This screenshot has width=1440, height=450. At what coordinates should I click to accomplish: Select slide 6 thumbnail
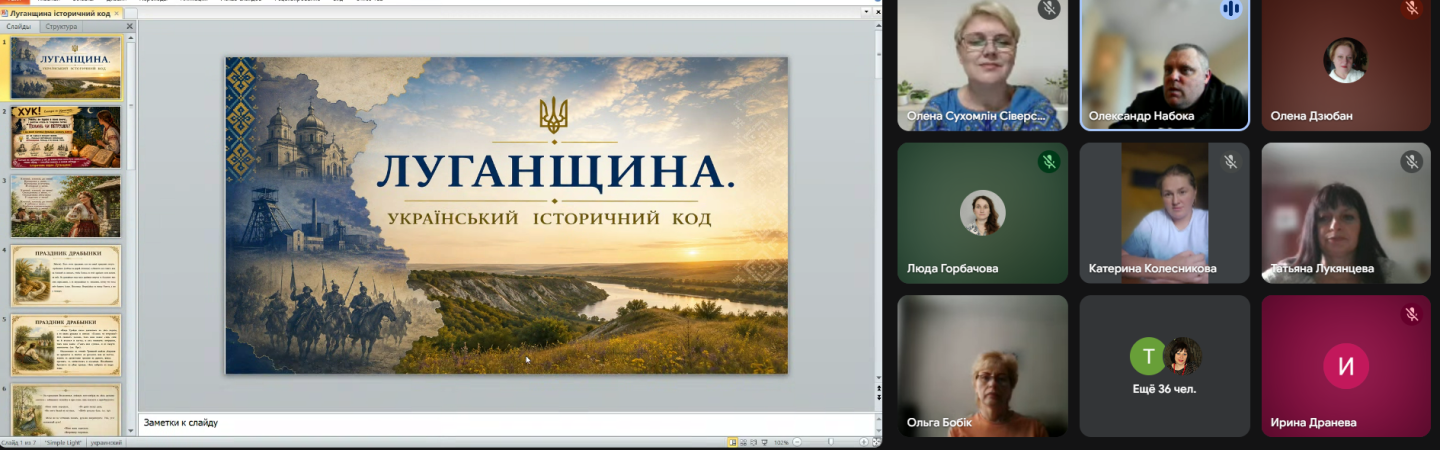pyautogui.click(x=66, y=409)
